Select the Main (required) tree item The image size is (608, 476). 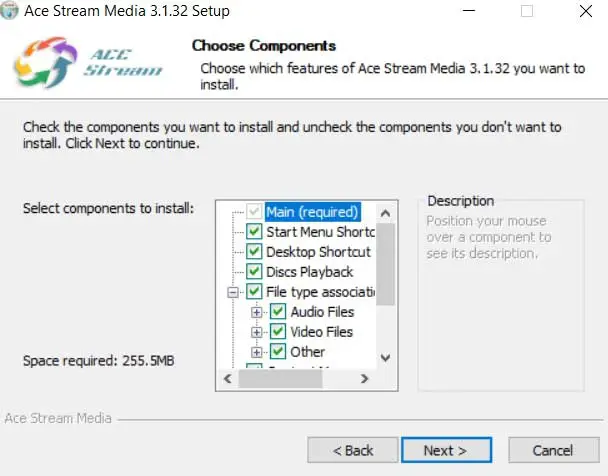click(x=312, y=212)
